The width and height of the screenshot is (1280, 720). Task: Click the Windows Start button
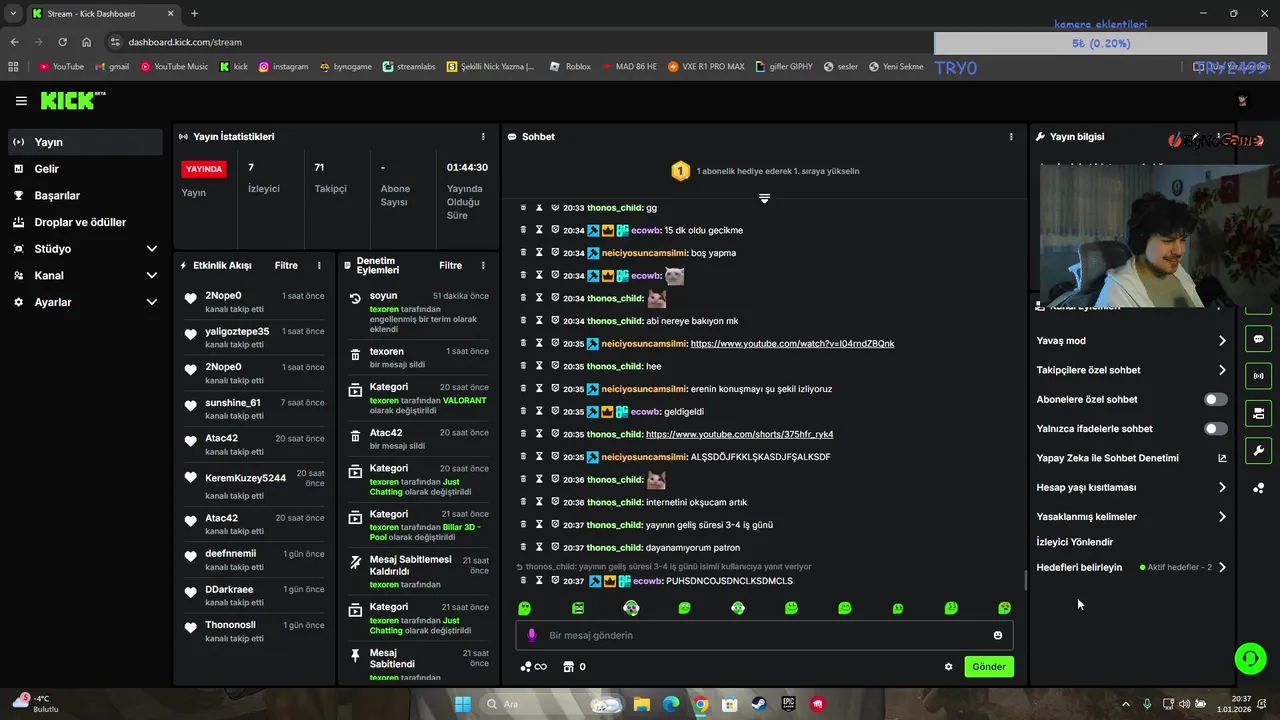pyautogui.click(x=463, y=704)
